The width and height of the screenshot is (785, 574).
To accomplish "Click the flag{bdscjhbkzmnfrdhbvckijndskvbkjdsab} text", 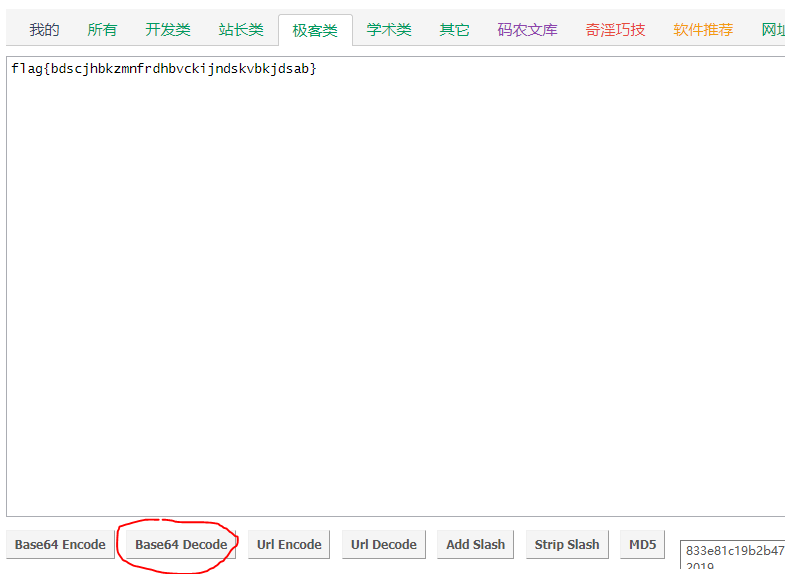I will coord(164,69).
